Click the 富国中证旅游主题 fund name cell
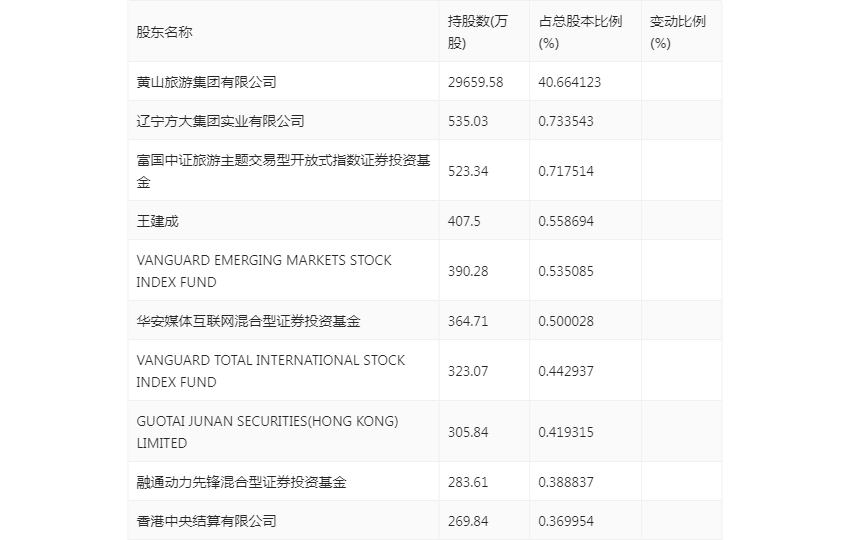Viewport: 850px width, 540px height. pyautogui.click(x=284, y=171)
